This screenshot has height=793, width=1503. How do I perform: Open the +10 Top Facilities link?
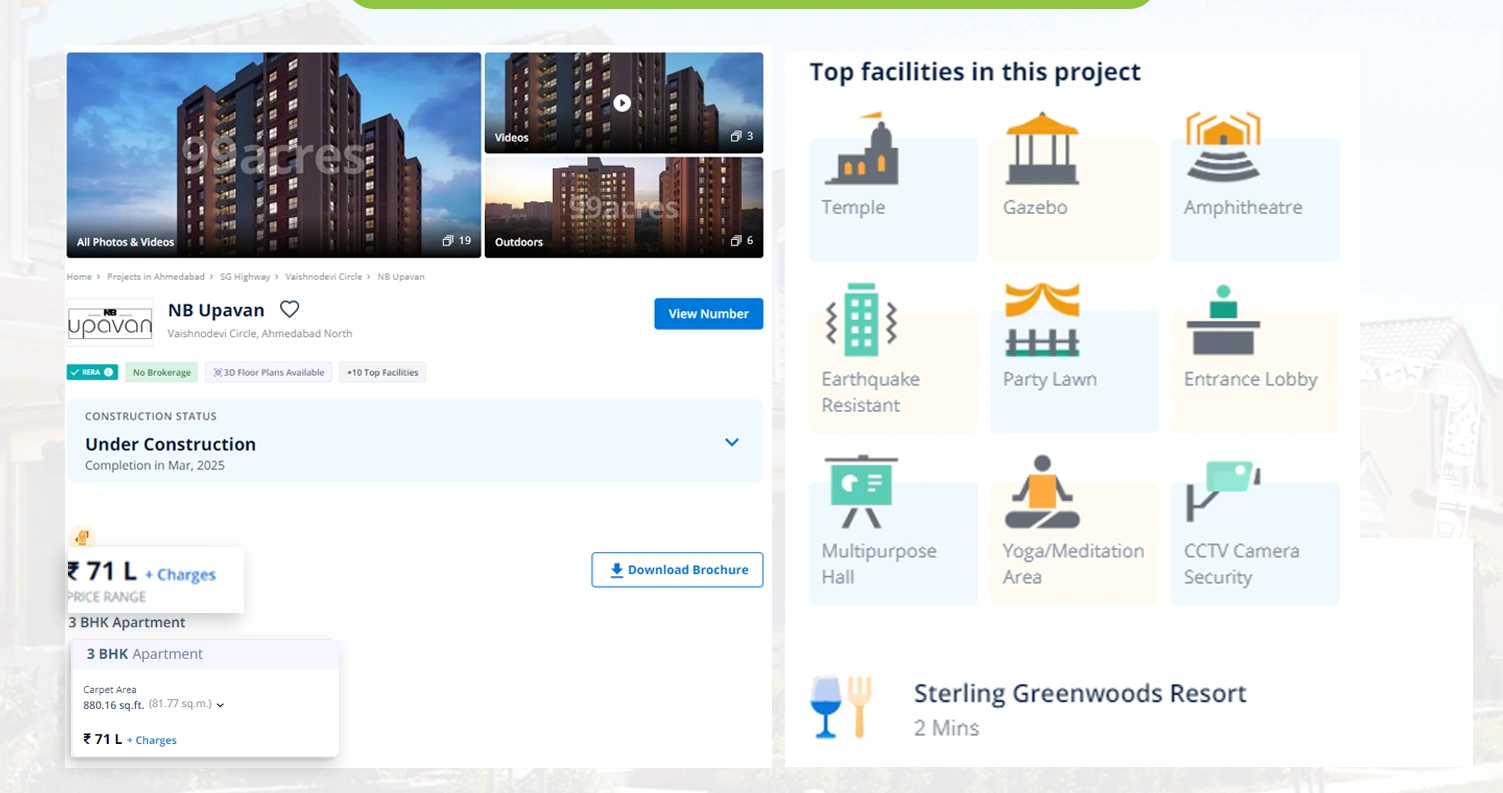click(x=382, y=371)
